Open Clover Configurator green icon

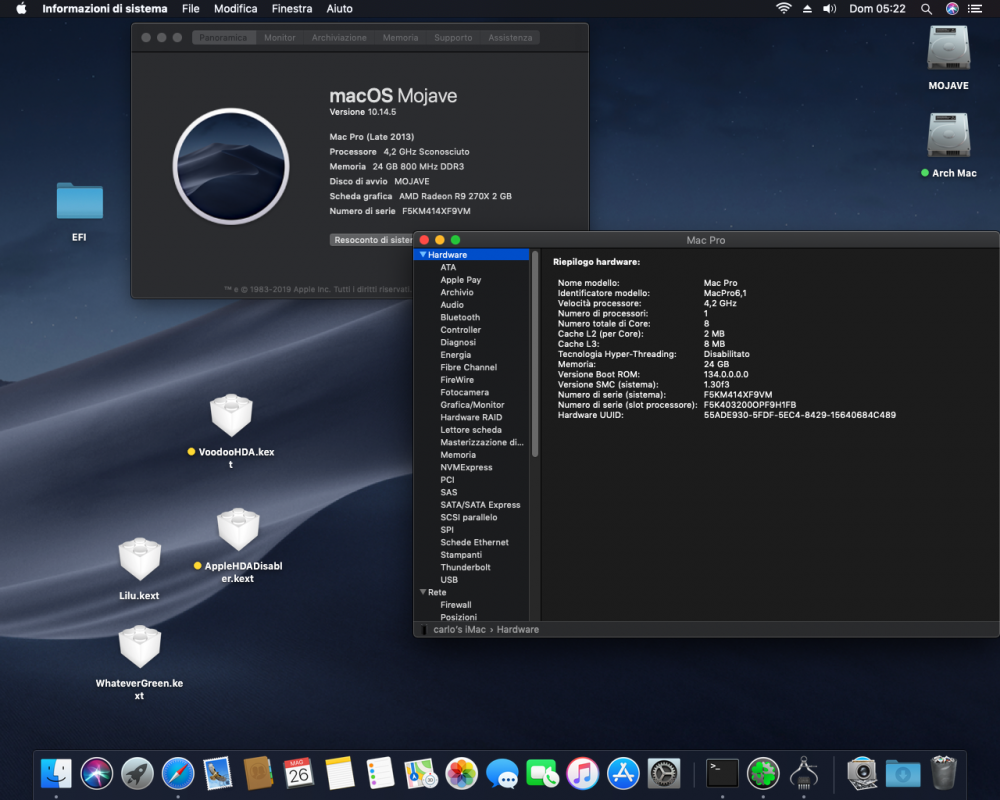[763, 773]
